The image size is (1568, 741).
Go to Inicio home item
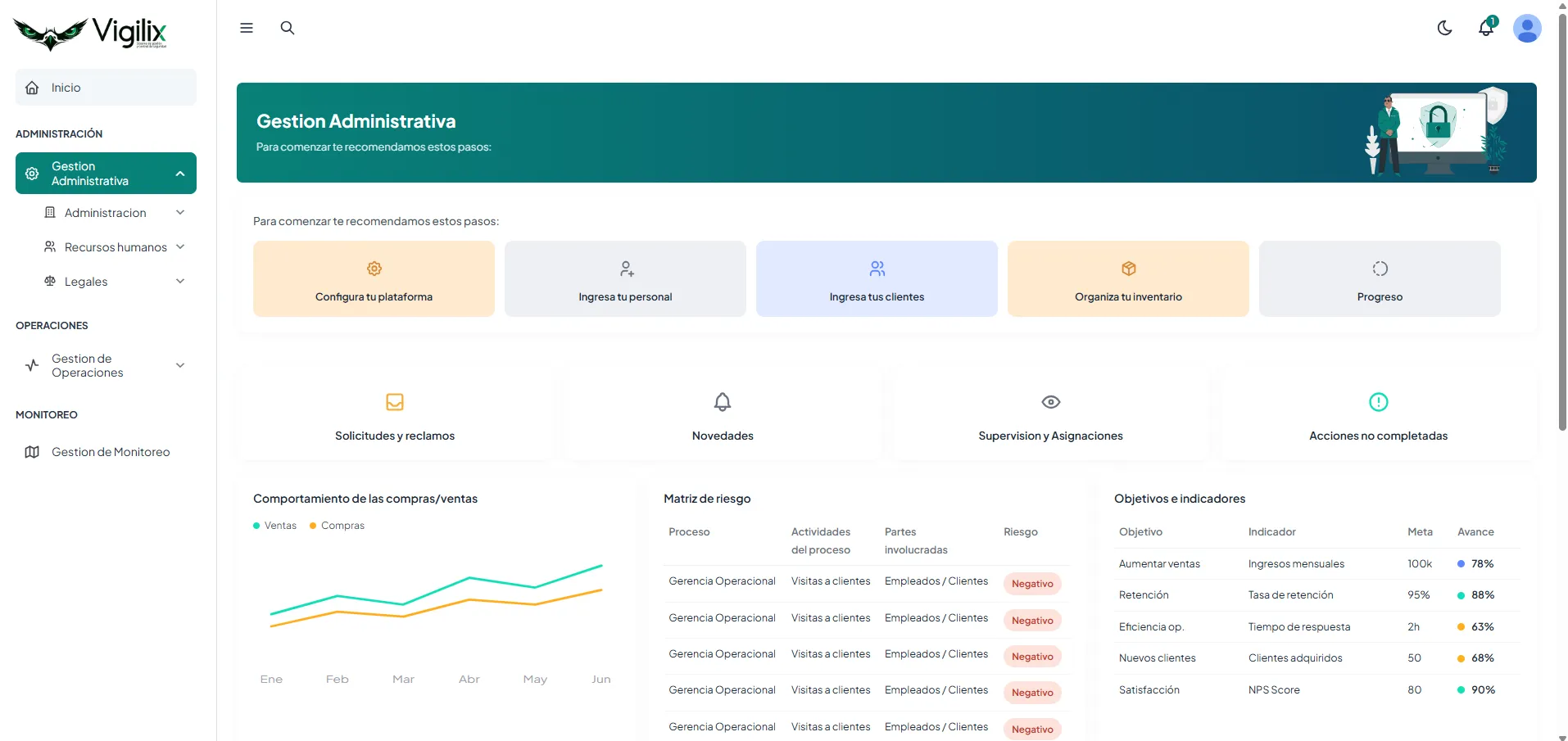(106, 88)
